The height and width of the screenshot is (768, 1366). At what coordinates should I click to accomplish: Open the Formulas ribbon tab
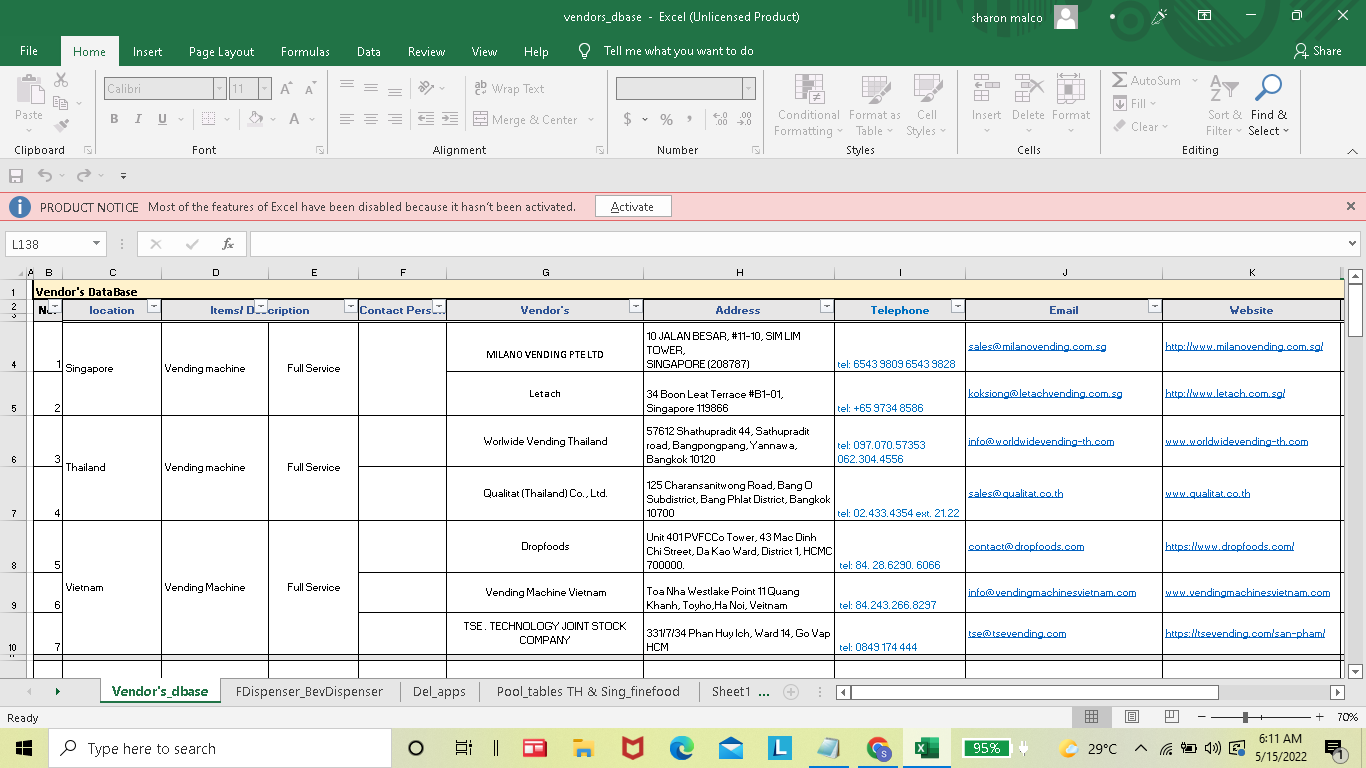click(x=305, y=52)
